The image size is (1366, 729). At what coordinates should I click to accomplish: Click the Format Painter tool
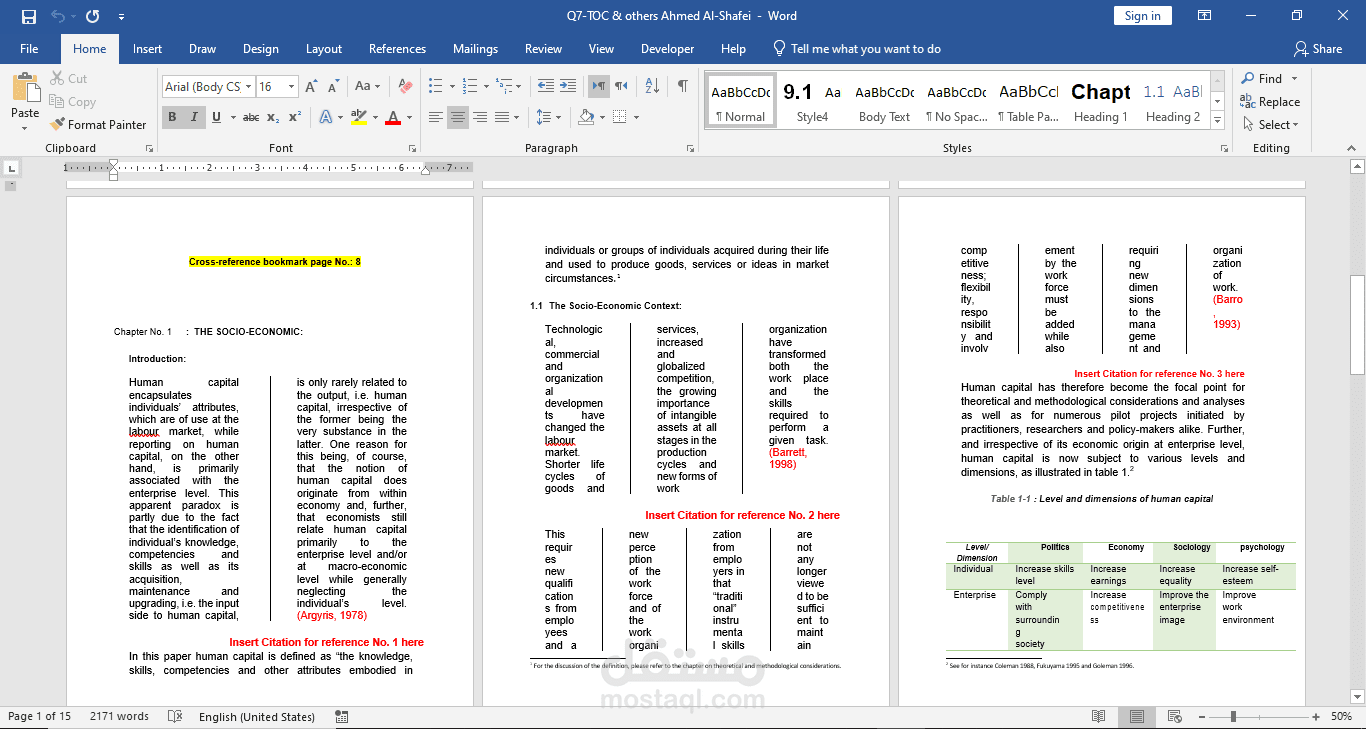pyautogui.click(x=98, y=124)
